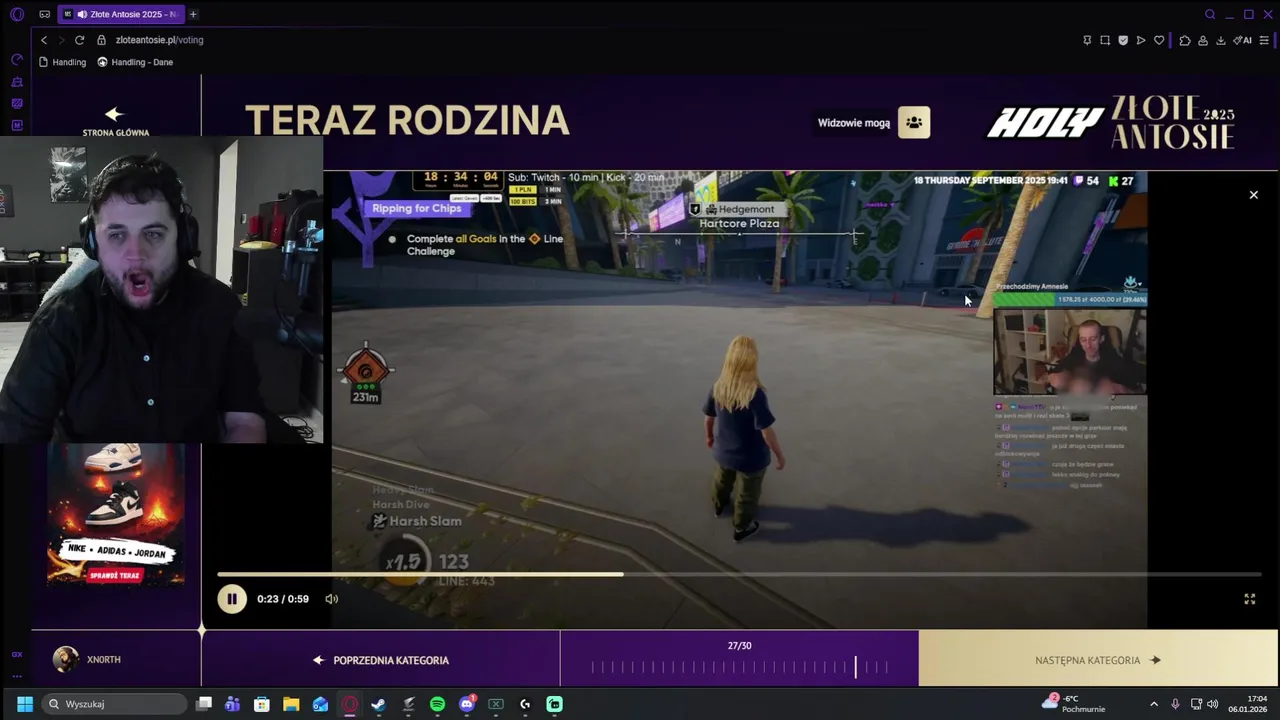Viewport: 1280px width, 720px height.
Task: Open the GX Cleaner sidebar icon
Action: 17,82
